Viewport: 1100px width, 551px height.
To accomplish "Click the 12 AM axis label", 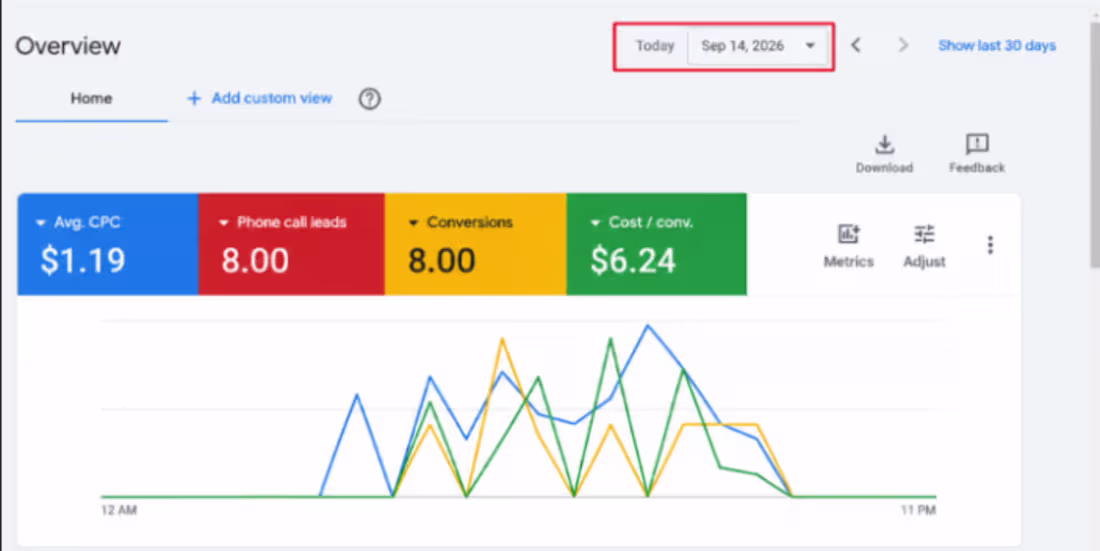I will [x=119, y=510].
